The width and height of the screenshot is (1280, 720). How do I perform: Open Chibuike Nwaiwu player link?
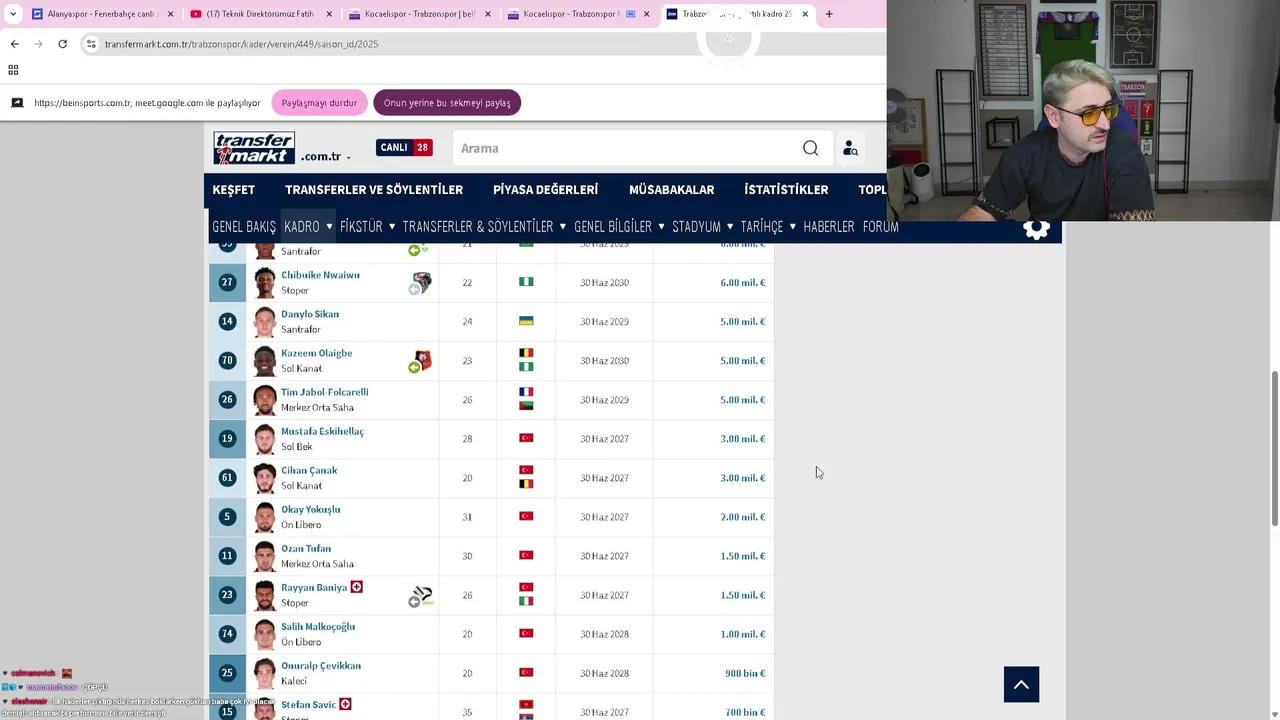point(320,275)
